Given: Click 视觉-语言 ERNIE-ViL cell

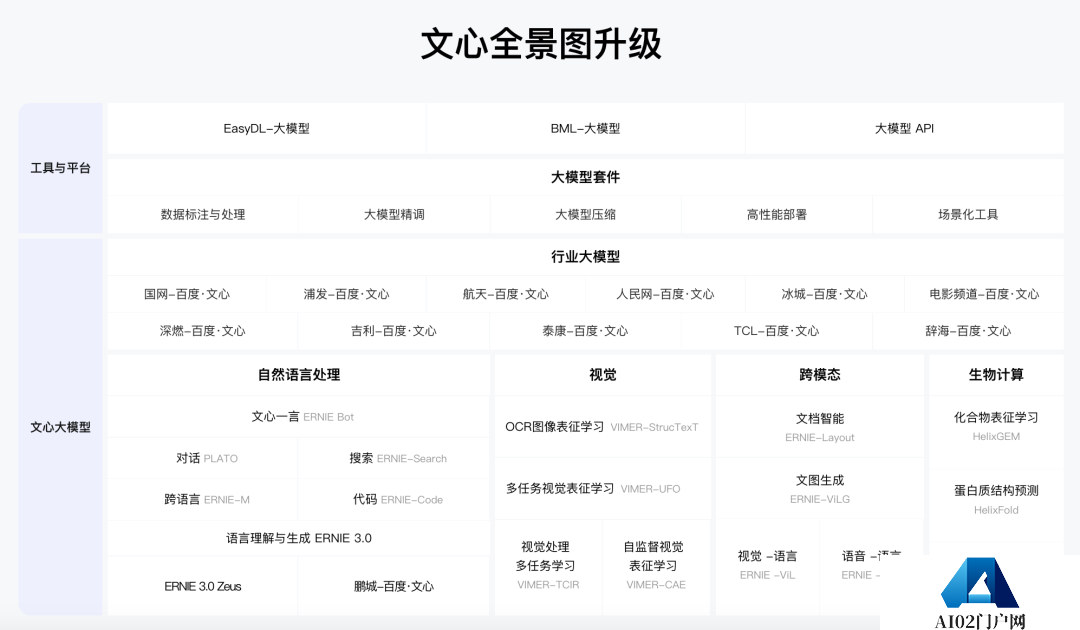Looking at the screenshot, I should point(767,566).
